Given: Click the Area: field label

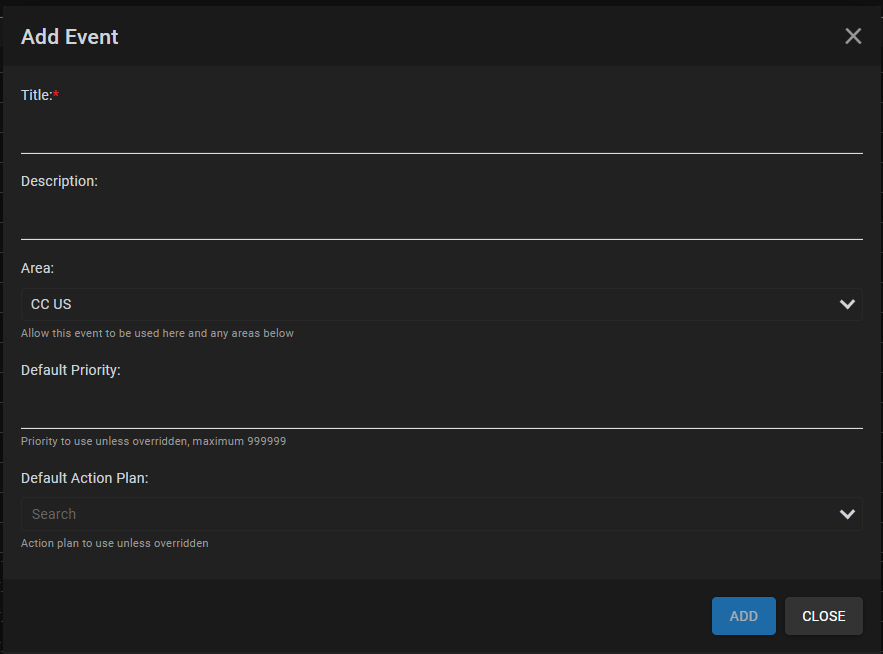Looking at the screenshot, I should (37, 268).
